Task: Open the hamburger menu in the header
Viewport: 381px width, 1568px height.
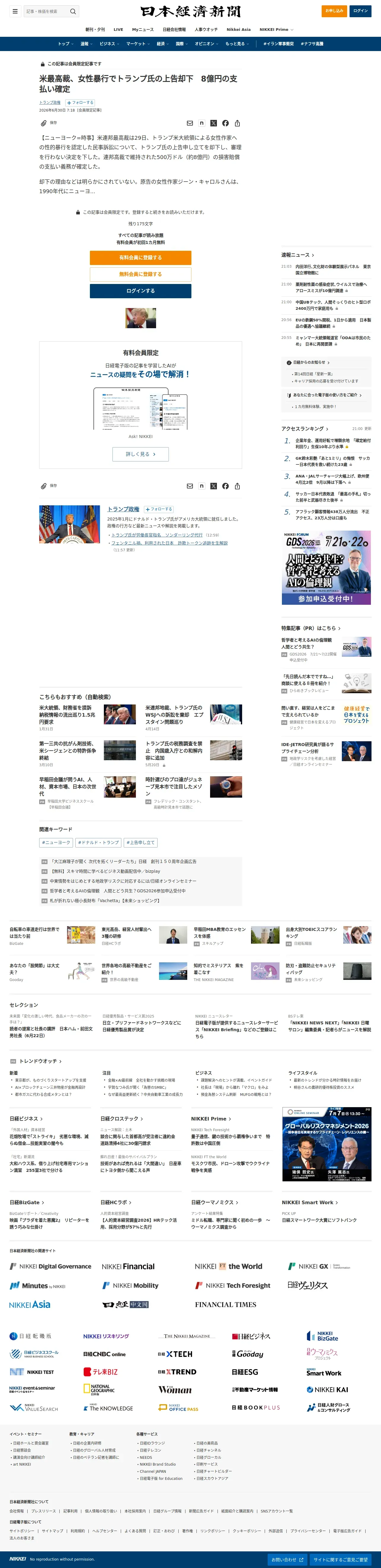Action: pyautogui.click(x=15, y=11)
